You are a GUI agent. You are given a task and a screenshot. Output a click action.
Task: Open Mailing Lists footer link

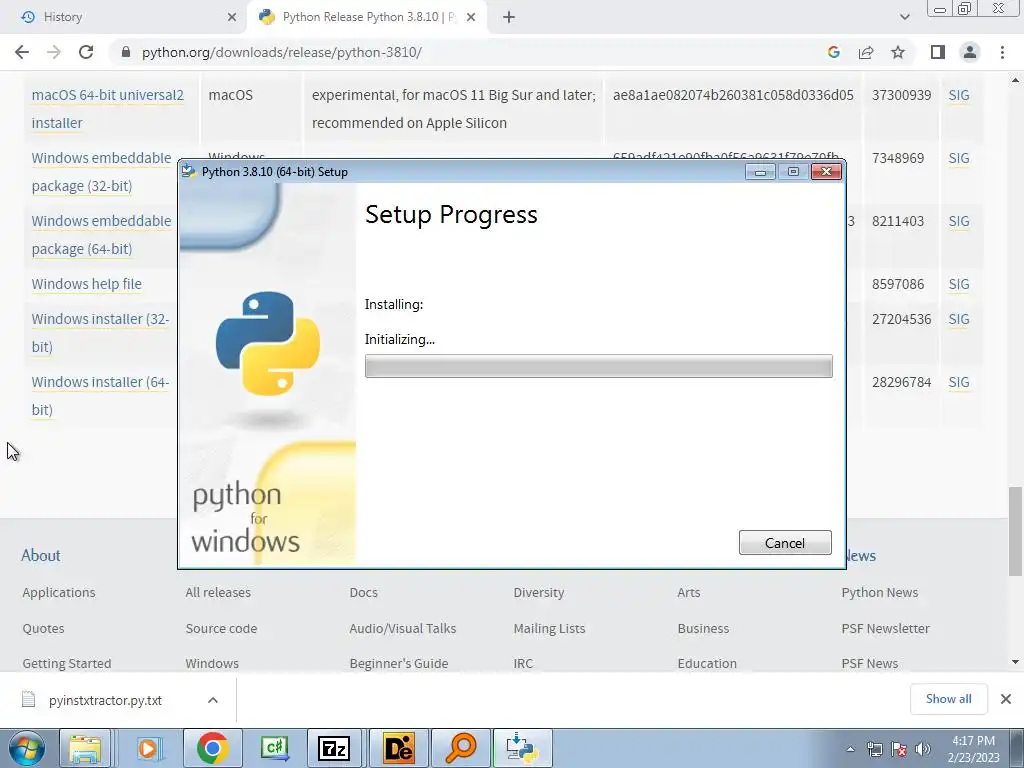click(x=549, y=629)
